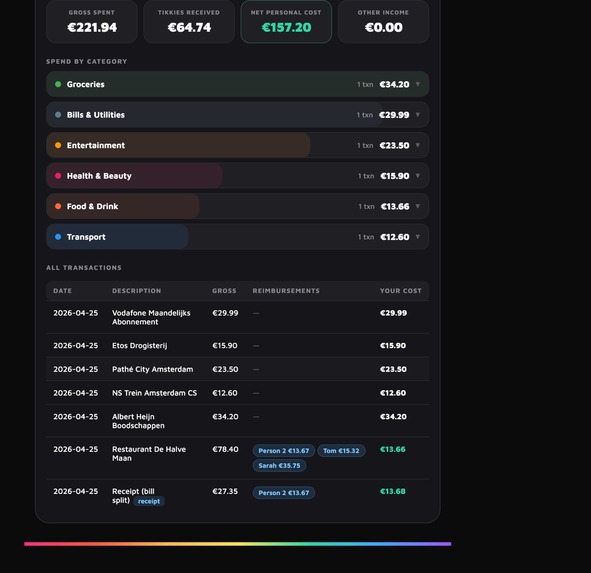This screenshot has width=591, height=573.
Task: Click the Reimbursements column header
Action: point(286,291)
